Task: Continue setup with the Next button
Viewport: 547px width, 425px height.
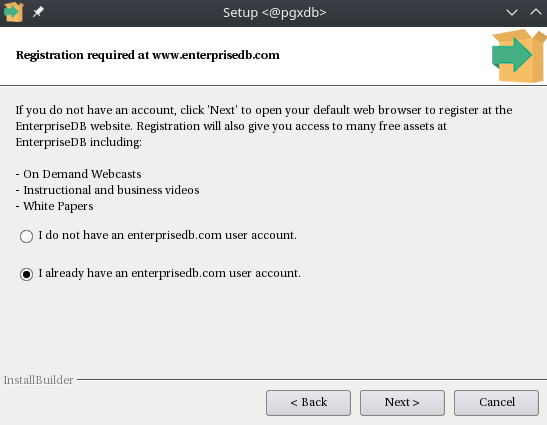Action: pyautogui.click(x=402, y=403)
